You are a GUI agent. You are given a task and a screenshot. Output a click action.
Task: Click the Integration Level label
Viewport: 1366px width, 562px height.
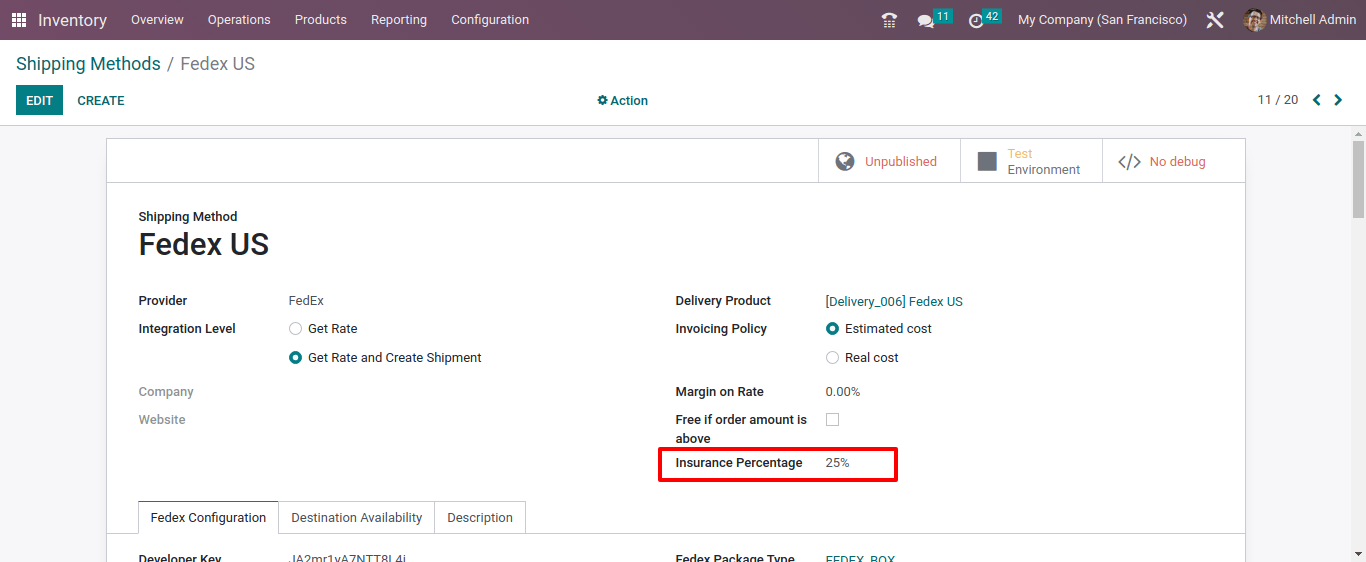pyautogui.click(x=187, y=329)
